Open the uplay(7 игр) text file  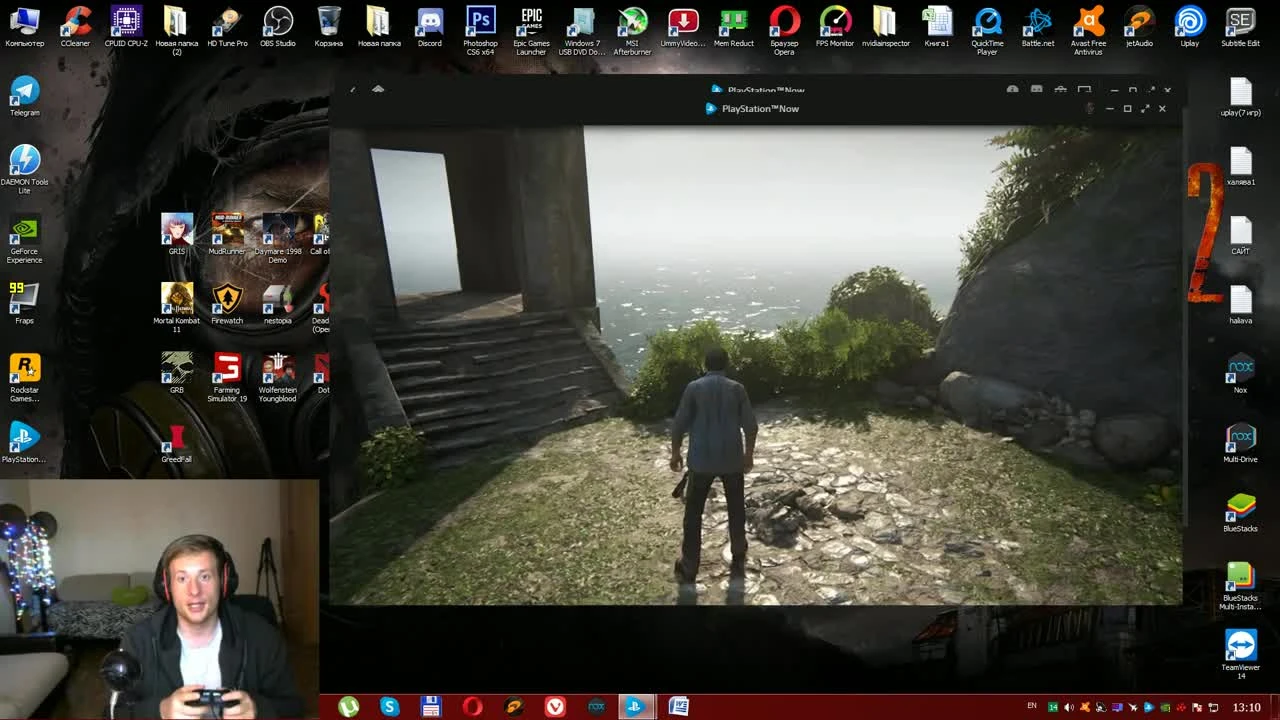click(1240, 96)
